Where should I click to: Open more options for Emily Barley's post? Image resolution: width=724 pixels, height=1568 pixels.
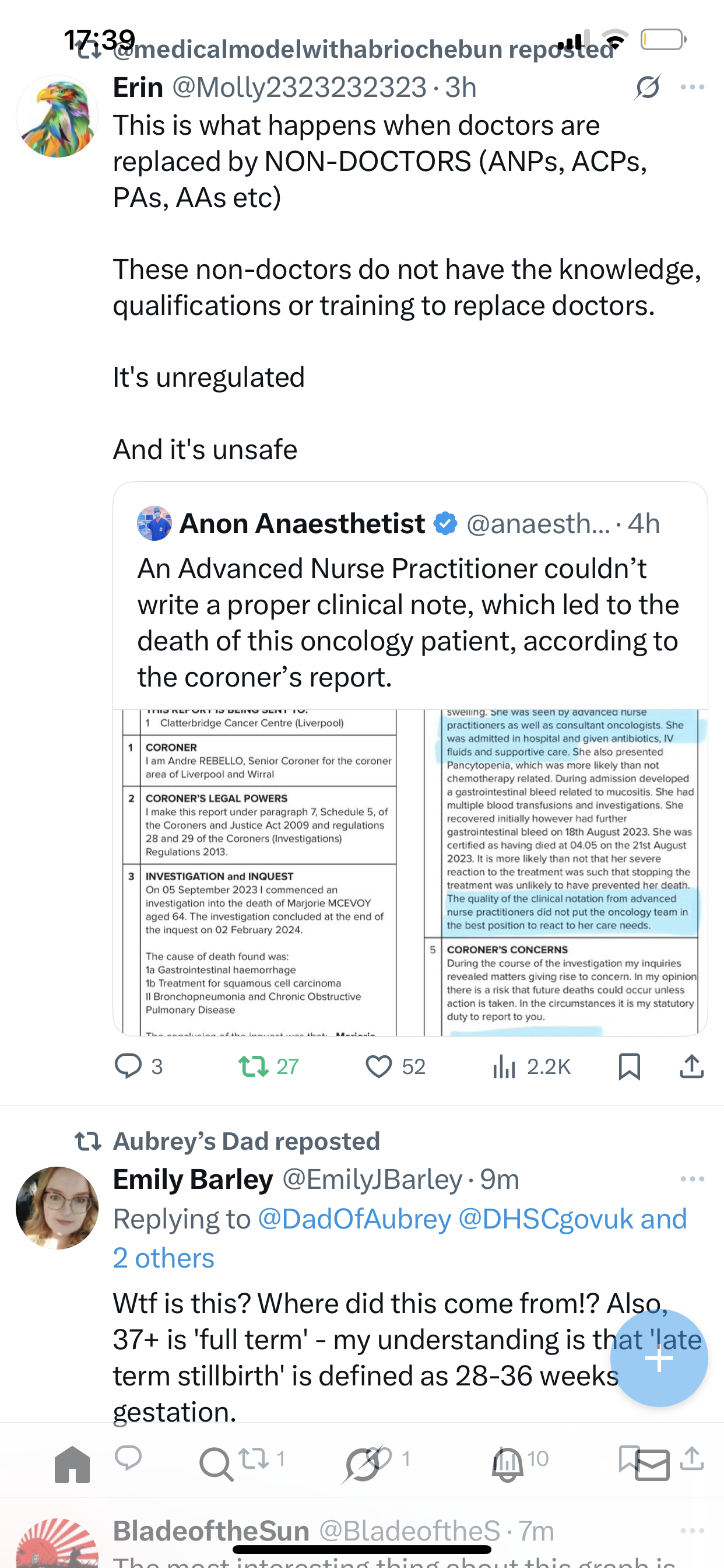pos(693,1179)
